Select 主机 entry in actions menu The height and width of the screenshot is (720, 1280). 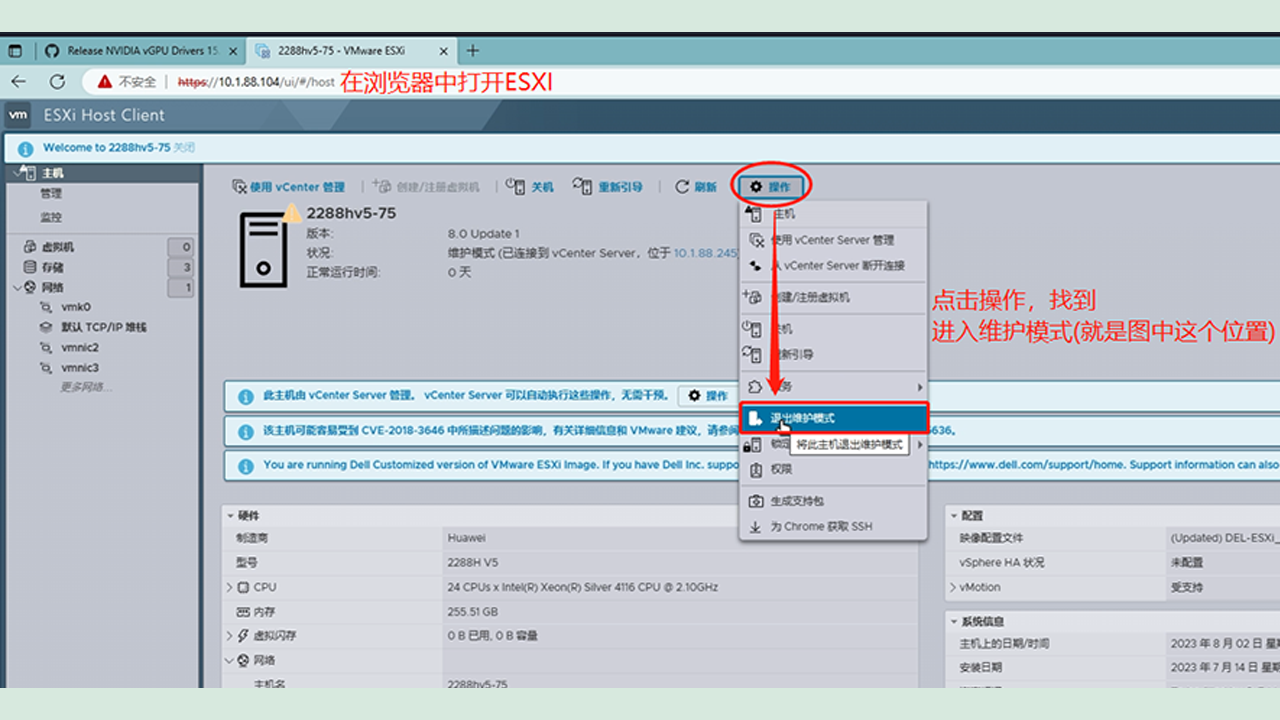coord(834,214)
